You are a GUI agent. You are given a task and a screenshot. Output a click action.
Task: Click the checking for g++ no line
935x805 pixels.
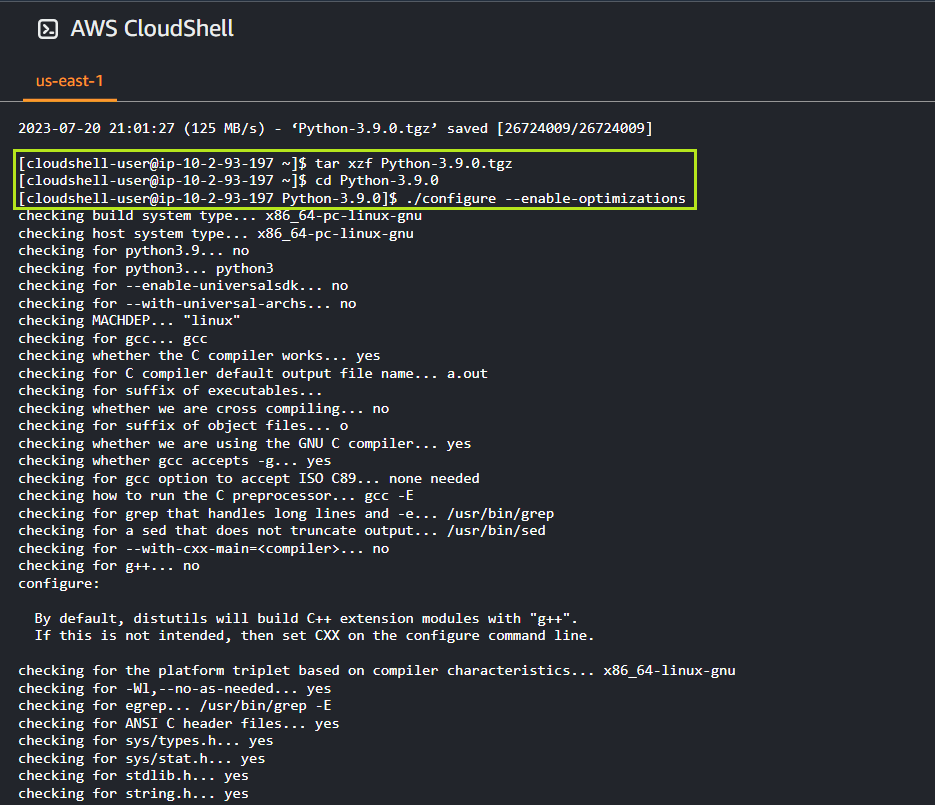[108, 565]
